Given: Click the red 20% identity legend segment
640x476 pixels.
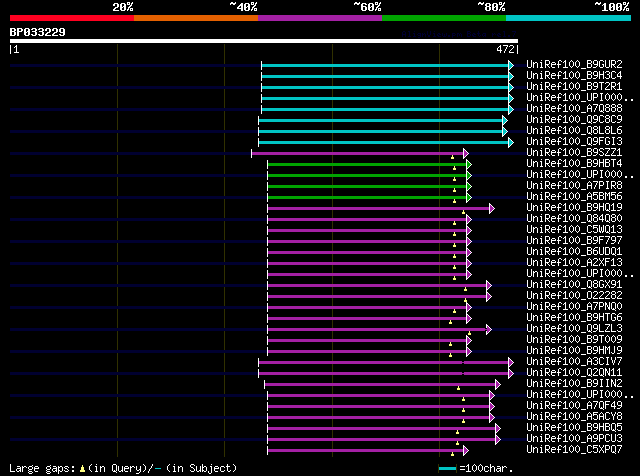Looking at the screenshot, I should click(x=72, y=18).
